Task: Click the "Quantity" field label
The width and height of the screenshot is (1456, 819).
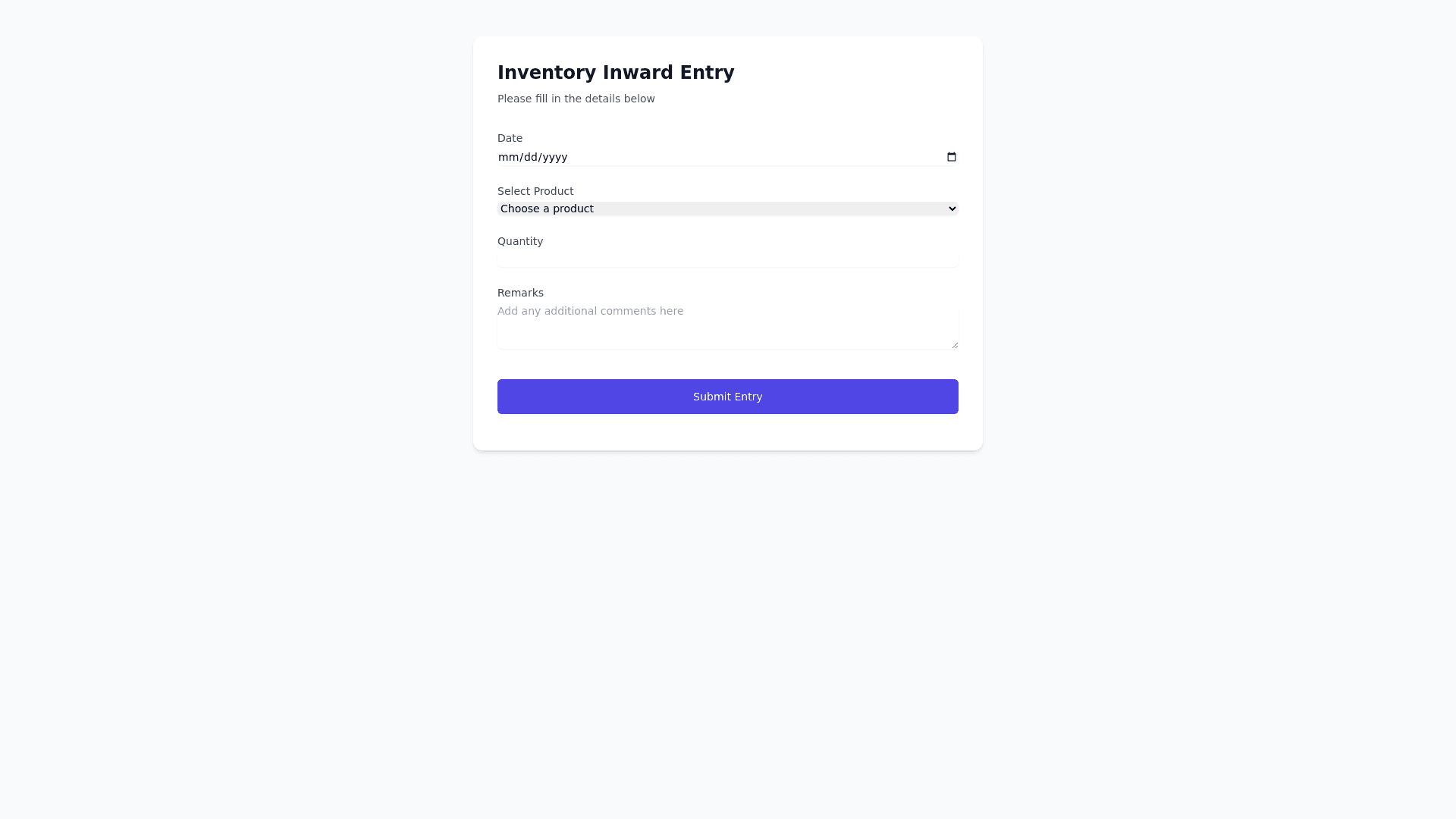Action: point(519,241)
